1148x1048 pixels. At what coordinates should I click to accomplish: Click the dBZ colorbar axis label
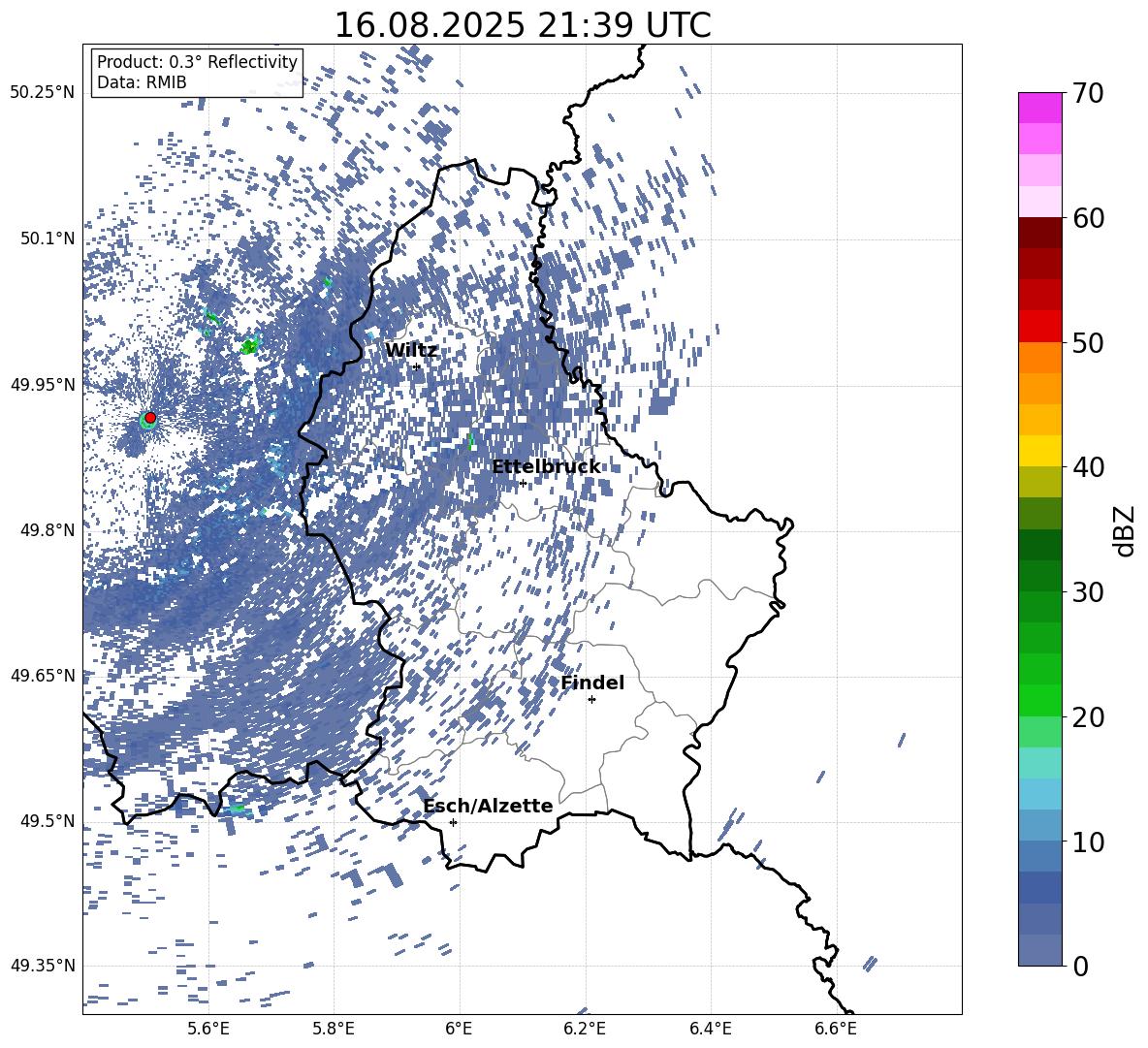coord(1126,530)
